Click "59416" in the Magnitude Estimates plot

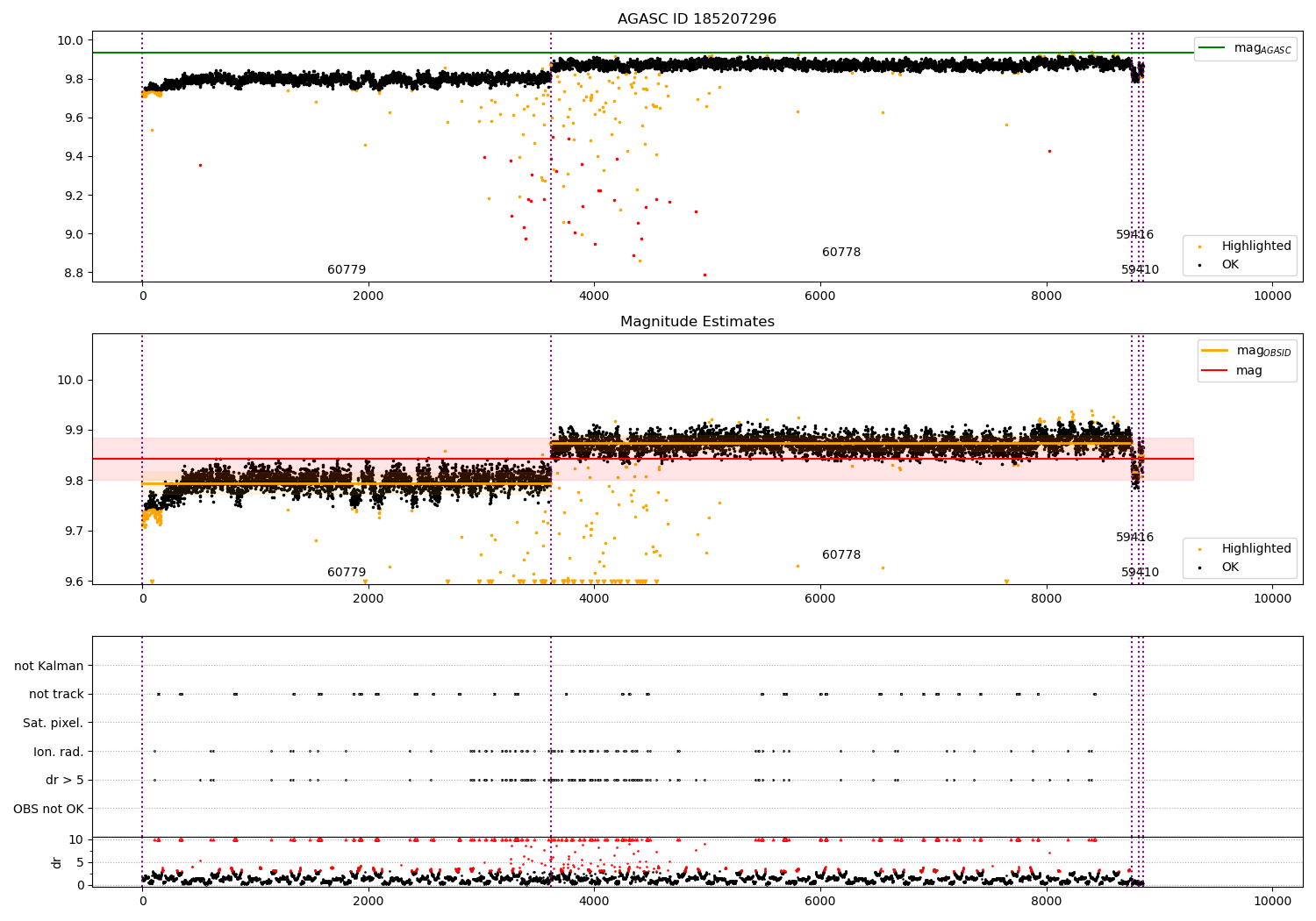(x=1134, y=538)
